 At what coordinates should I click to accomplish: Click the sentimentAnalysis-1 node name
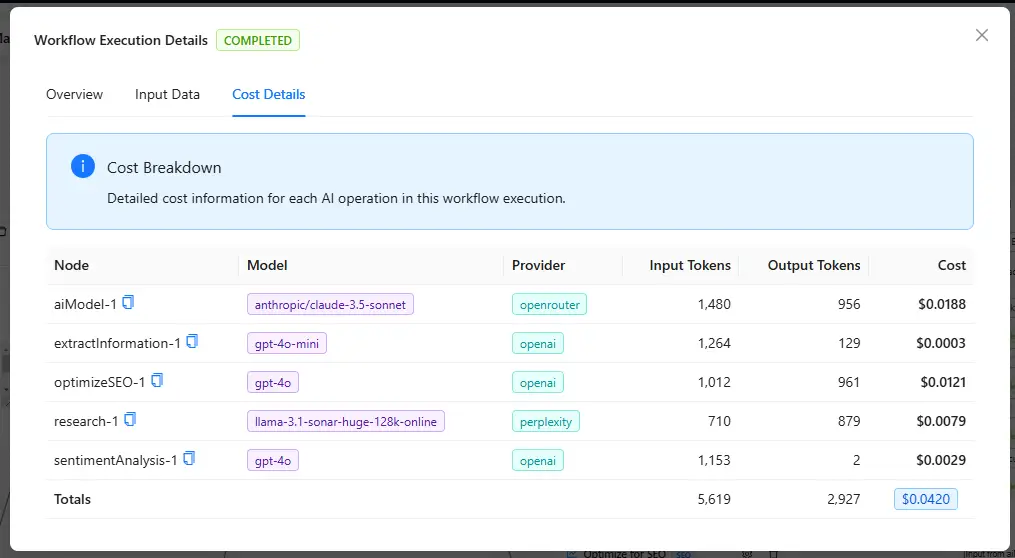[x=116, y=460]
